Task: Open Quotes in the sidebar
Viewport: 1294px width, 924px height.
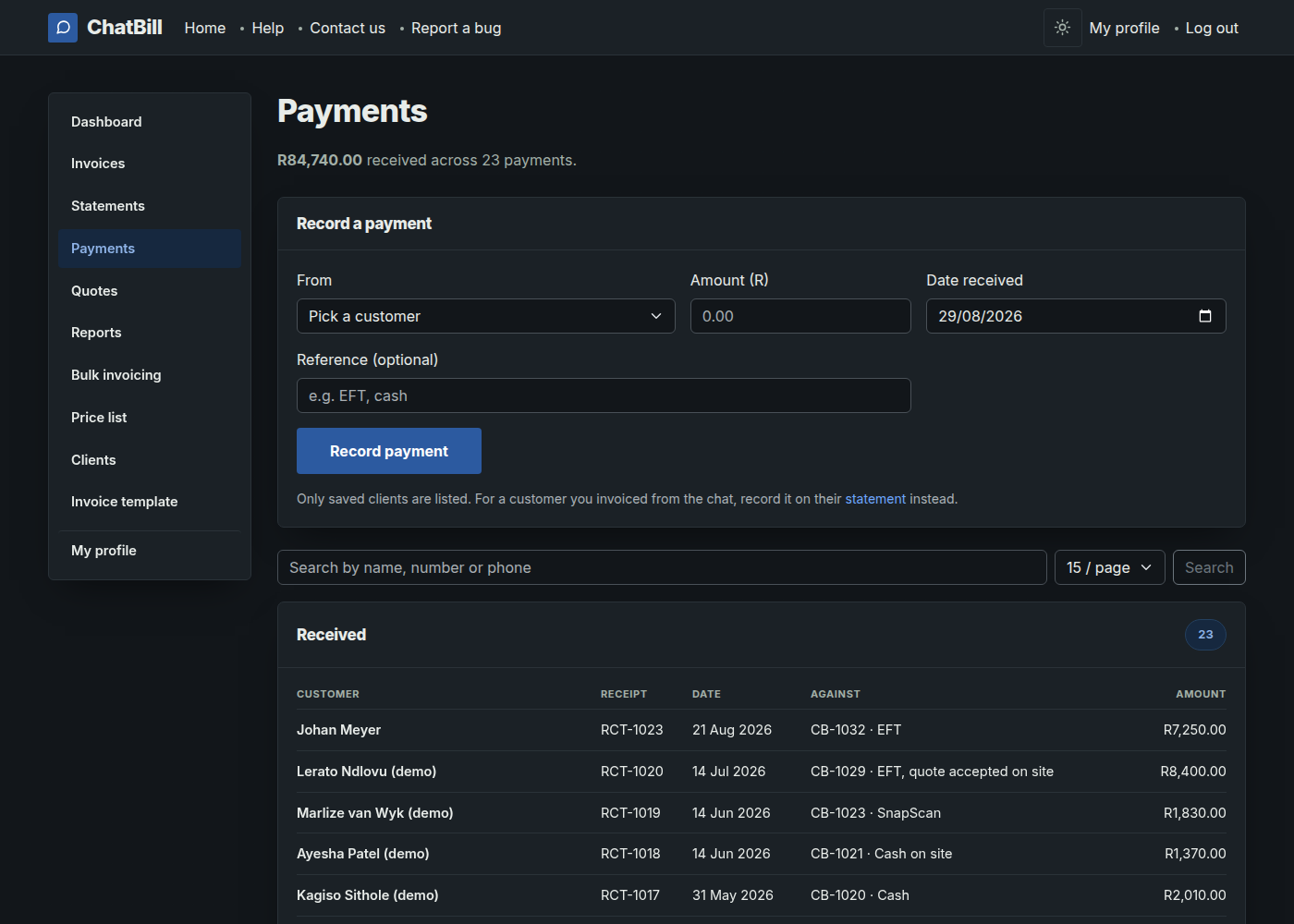Action: click(150, 291)
